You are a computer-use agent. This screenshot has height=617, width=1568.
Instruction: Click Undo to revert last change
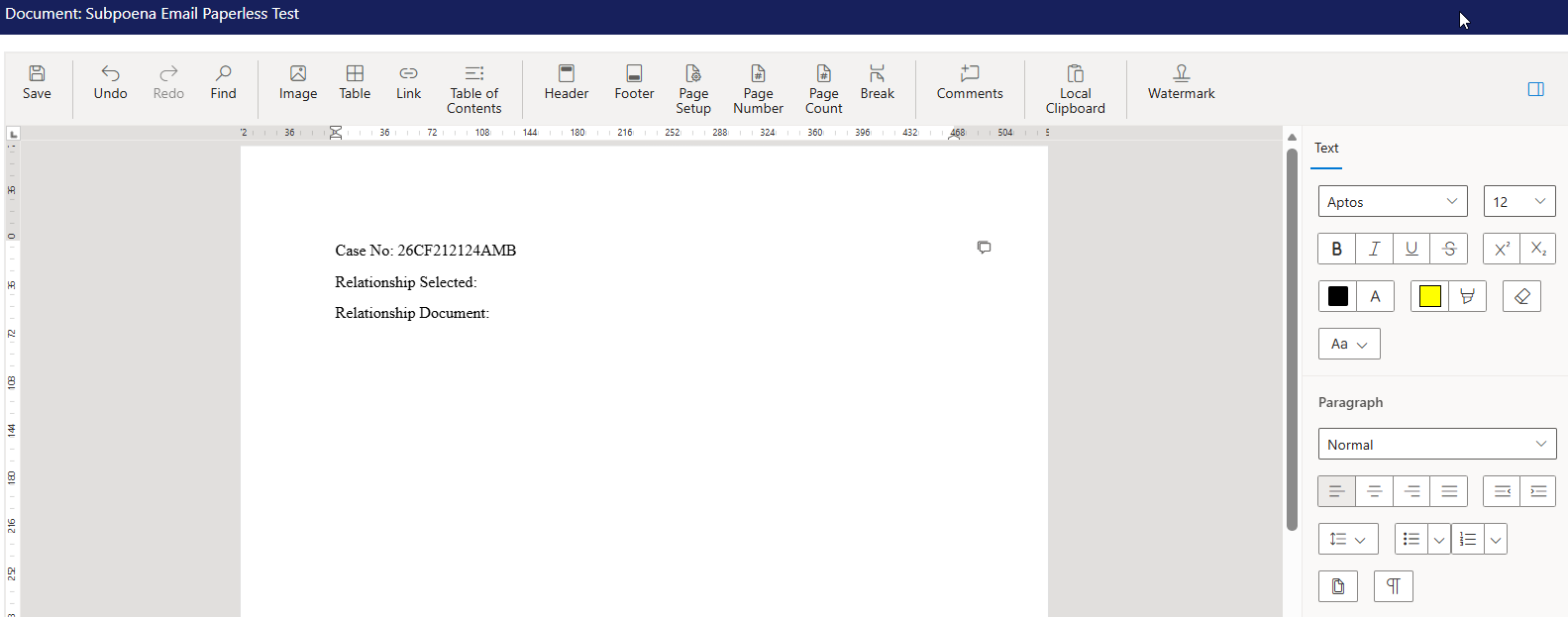pos(110,82)
